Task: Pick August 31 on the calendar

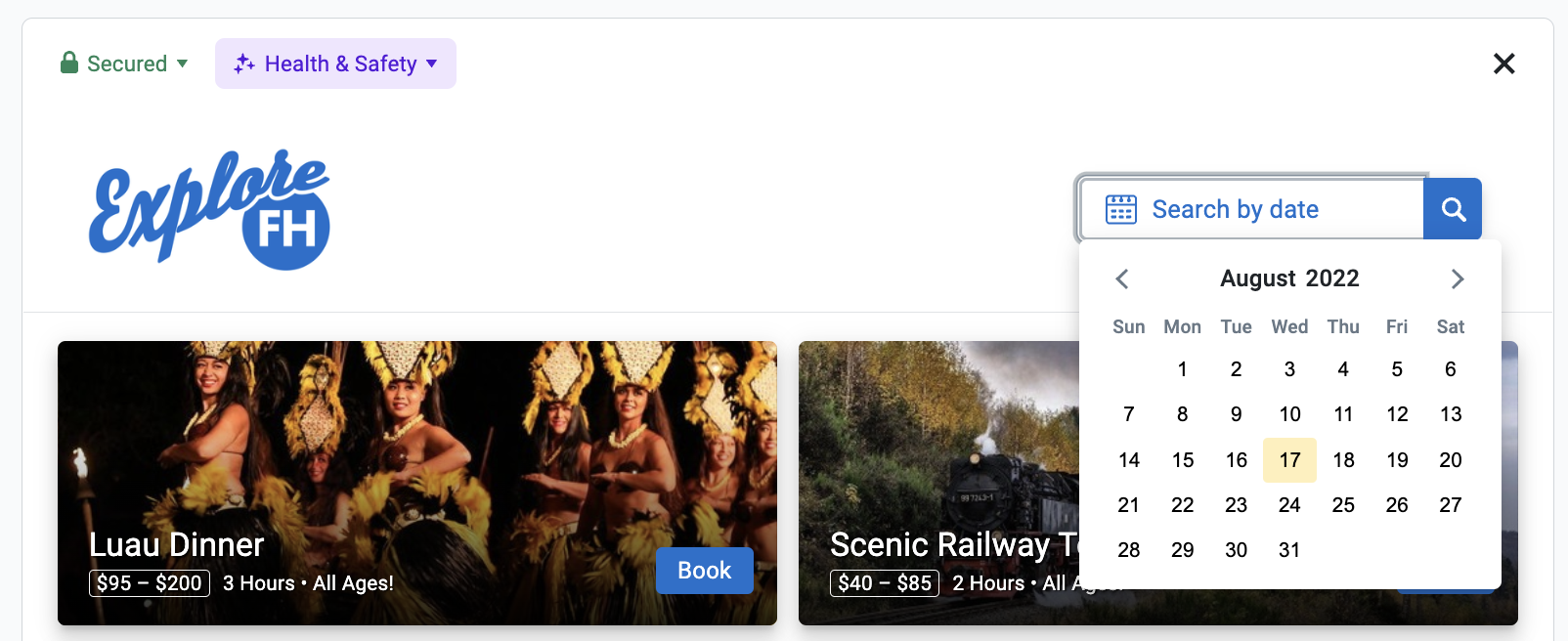Action: [x=1289, y=550]
